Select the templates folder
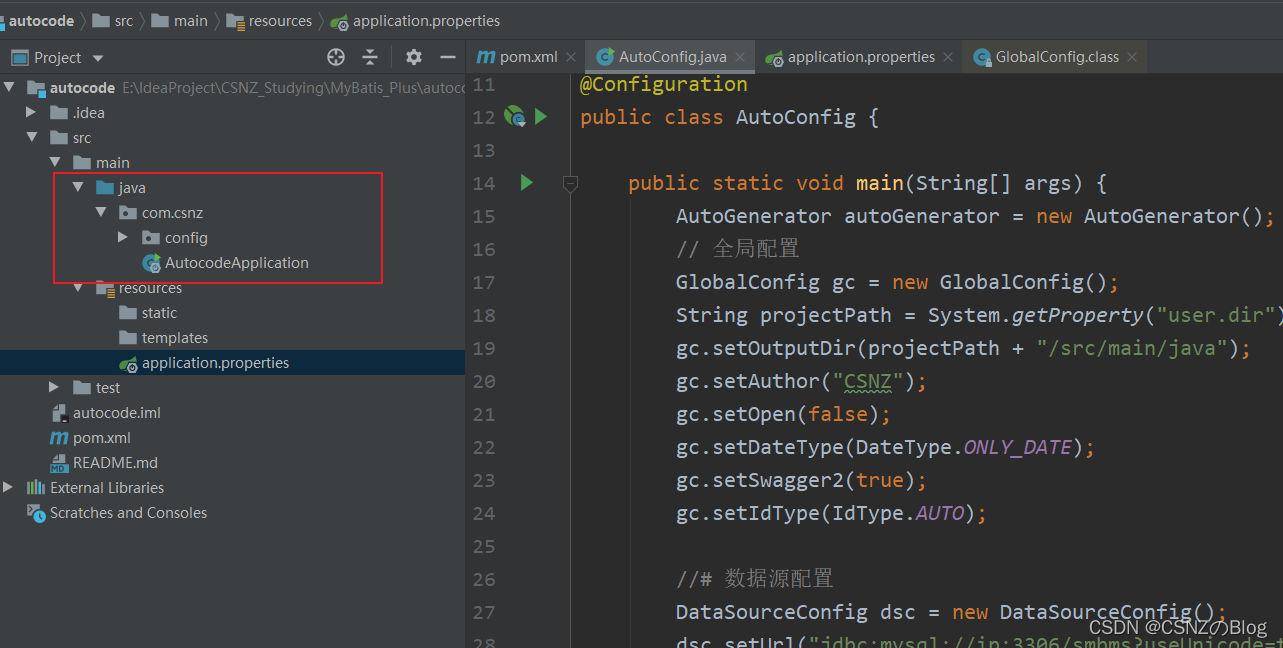The image size is (1283, 648). 175,338
